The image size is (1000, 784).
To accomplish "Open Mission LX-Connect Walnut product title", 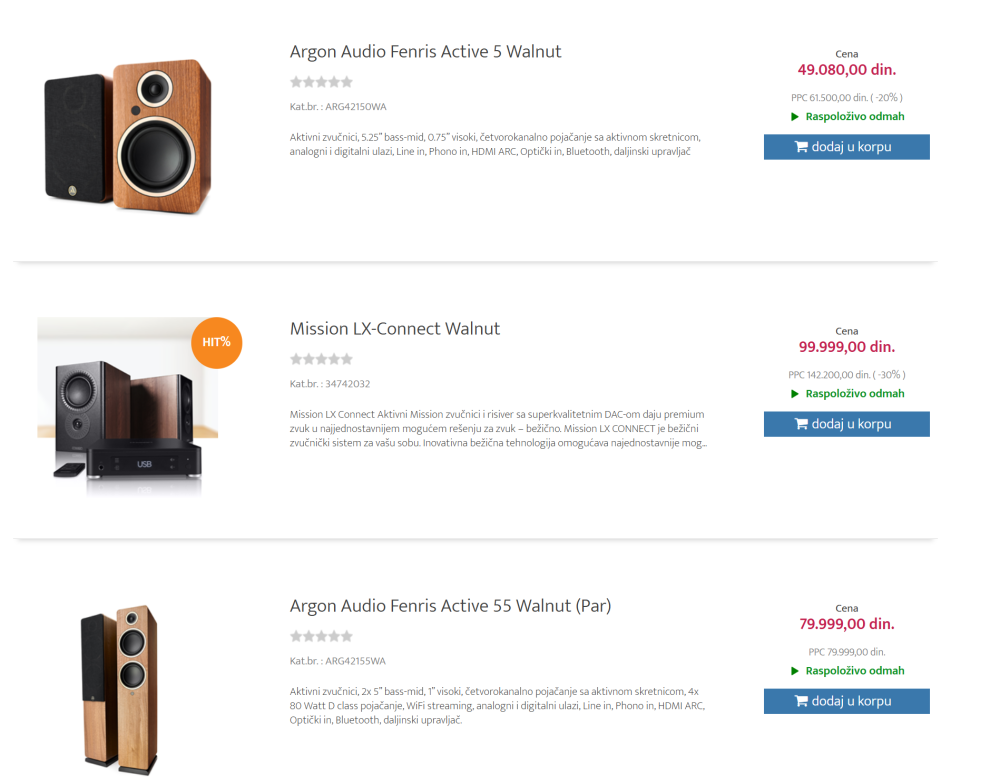I will coord(394,329).
